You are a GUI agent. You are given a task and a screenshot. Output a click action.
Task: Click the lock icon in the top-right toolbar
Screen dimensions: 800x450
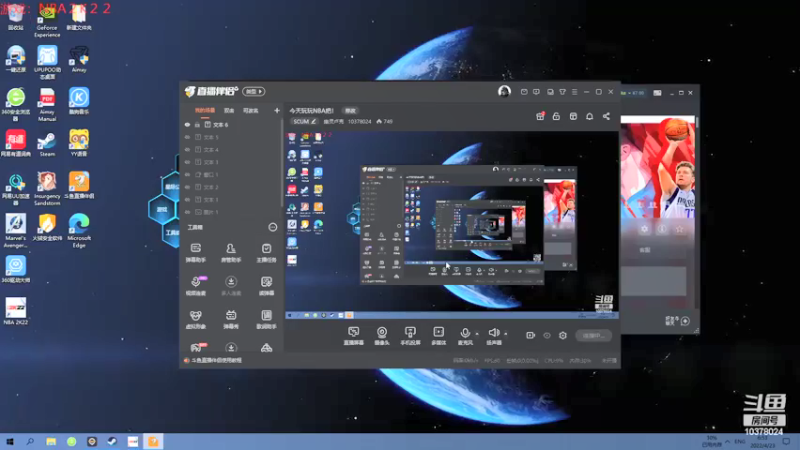556,116
